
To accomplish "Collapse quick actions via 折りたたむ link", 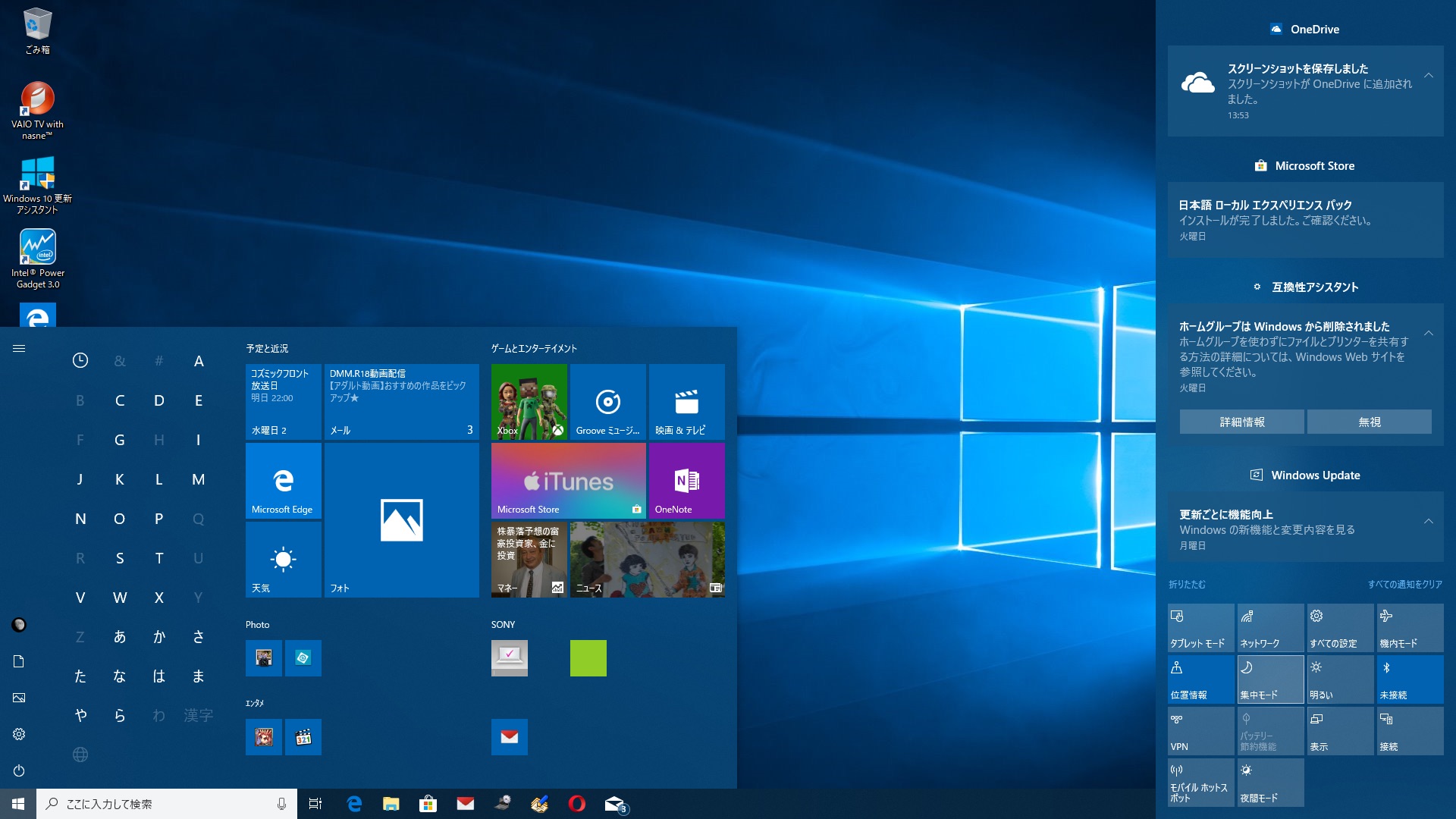I will [x=1187, y=584].
